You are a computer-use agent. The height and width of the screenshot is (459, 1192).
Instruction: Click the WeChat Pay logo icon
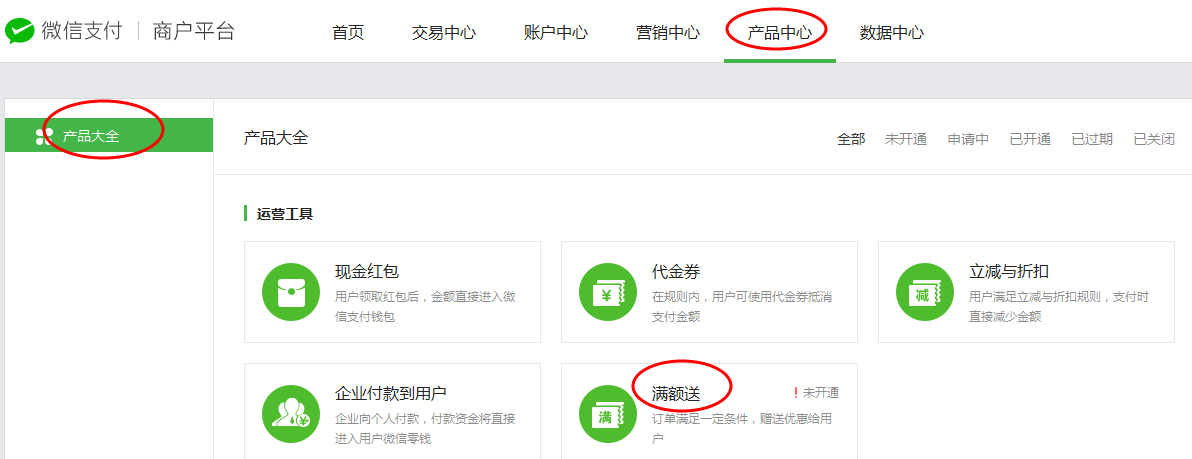coord(20,31)
